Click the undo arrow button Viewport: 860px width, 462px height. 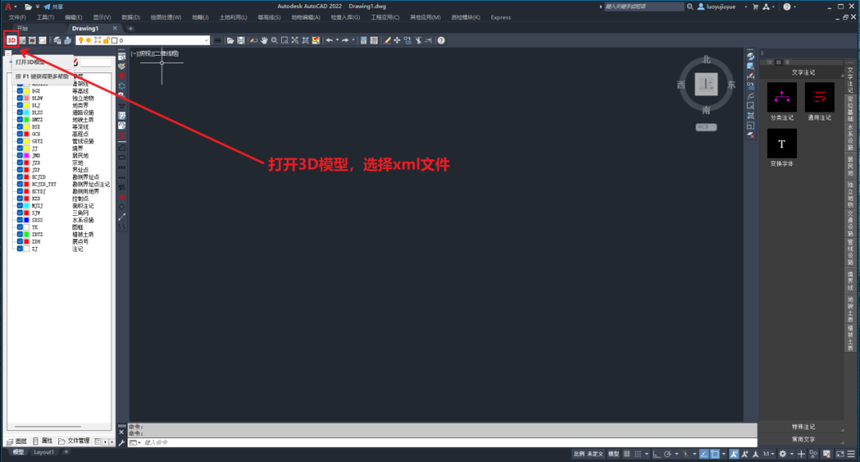pyautogui.click(x=329, y=40)
